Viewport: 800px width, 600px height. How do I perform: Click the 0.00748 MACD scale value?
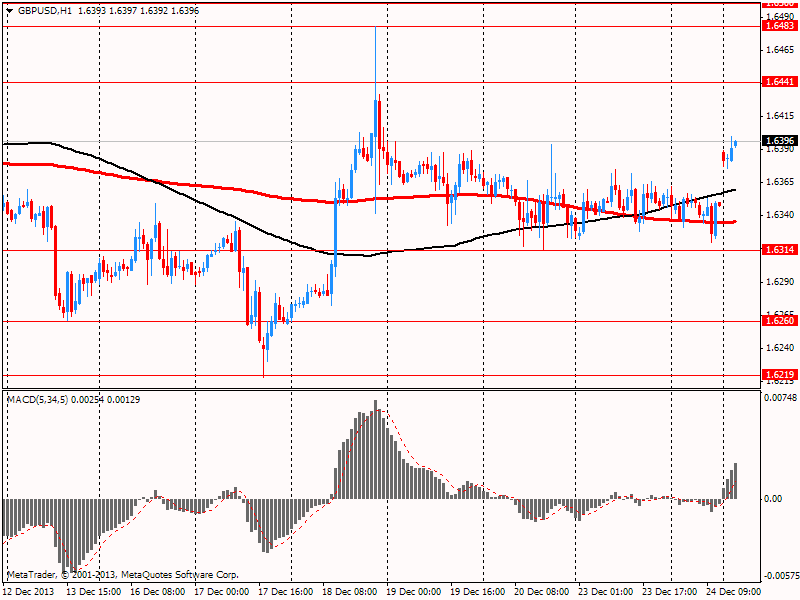tap(780, 397)
